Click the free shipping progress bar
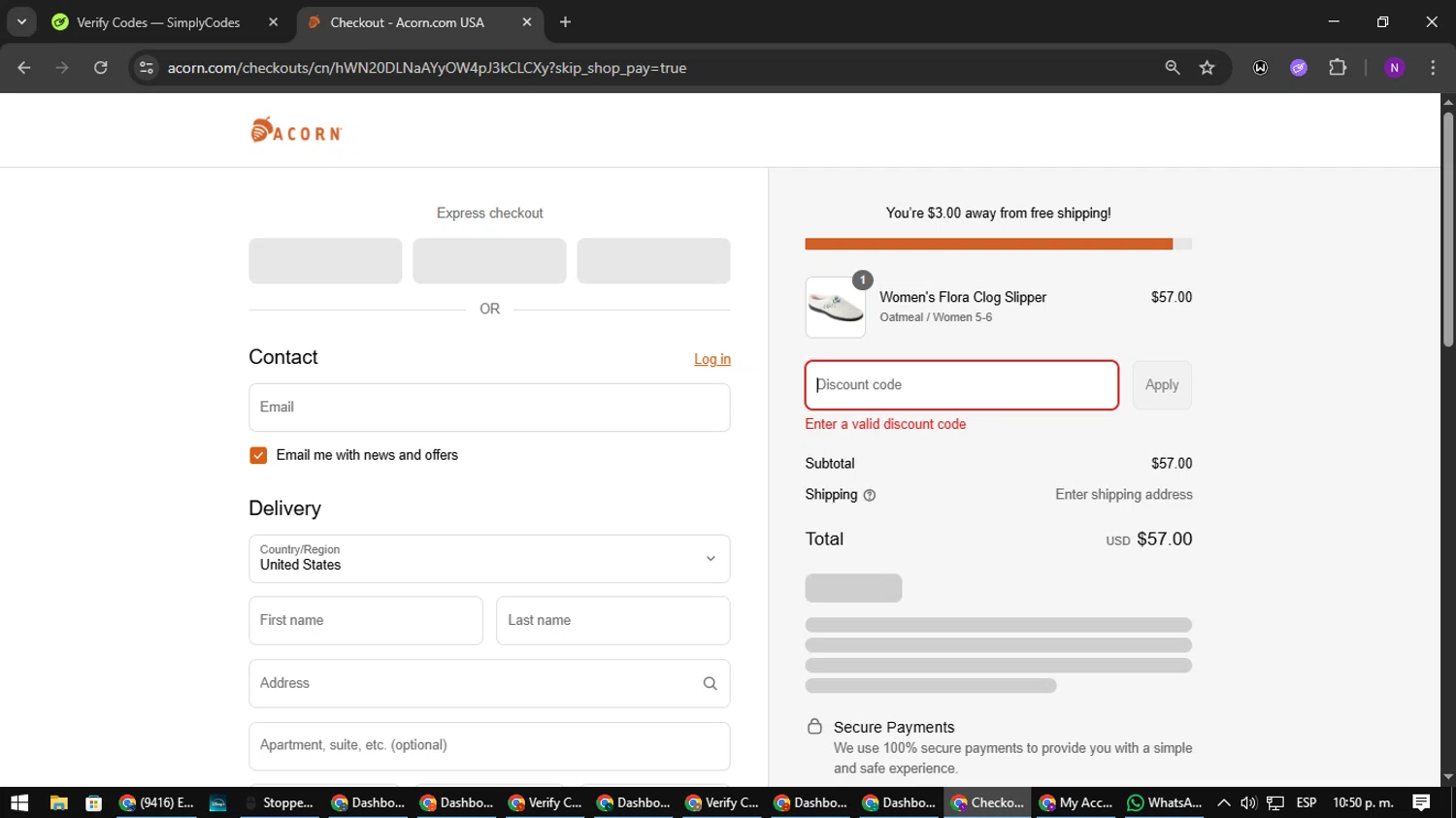1456x818 pixels. pos(998,245)
